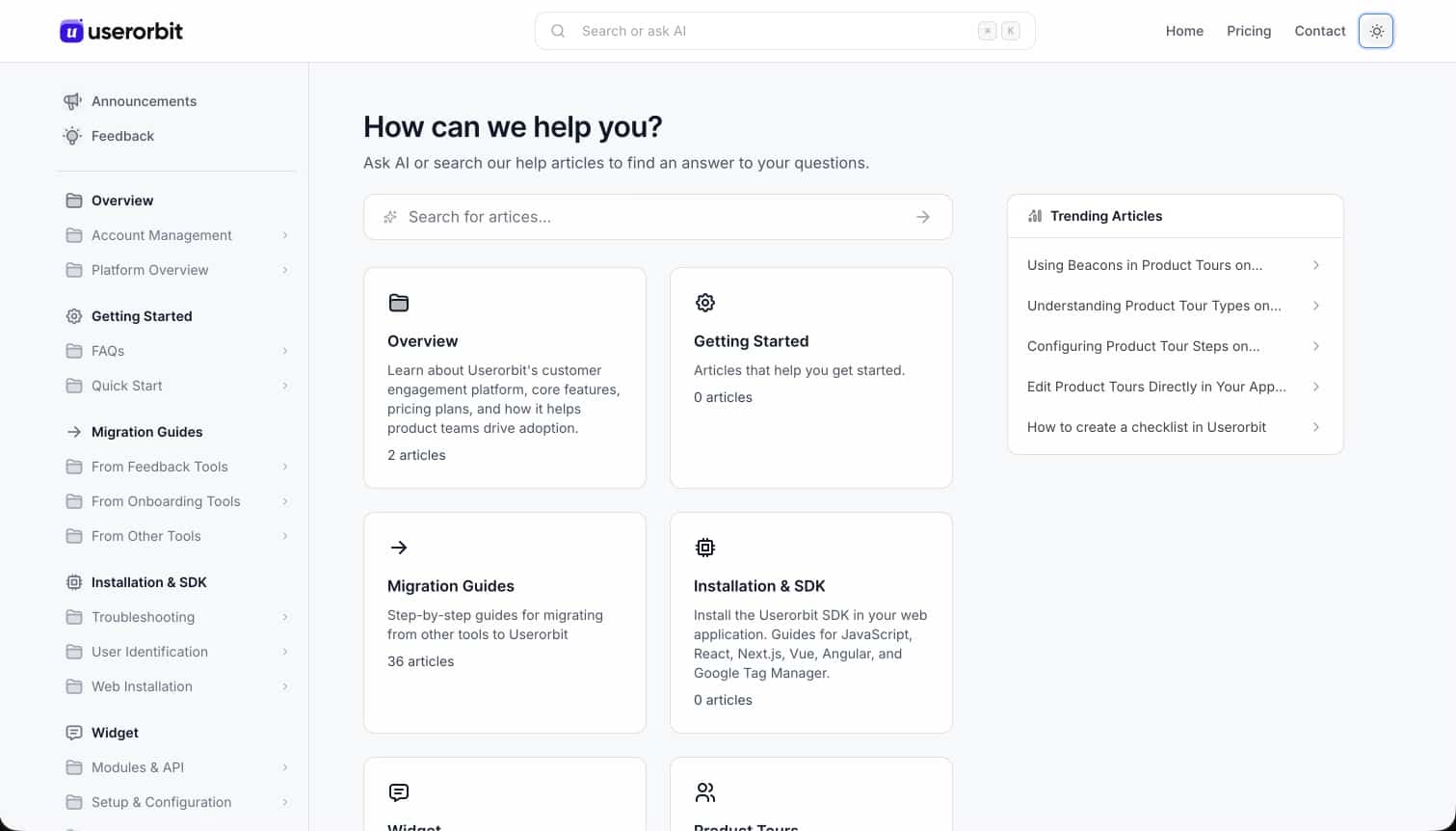The width and height of the screenshot is (1456, 831).
Task: Click the userorbit logo in the top left
Action: click(x=120, y=30)
